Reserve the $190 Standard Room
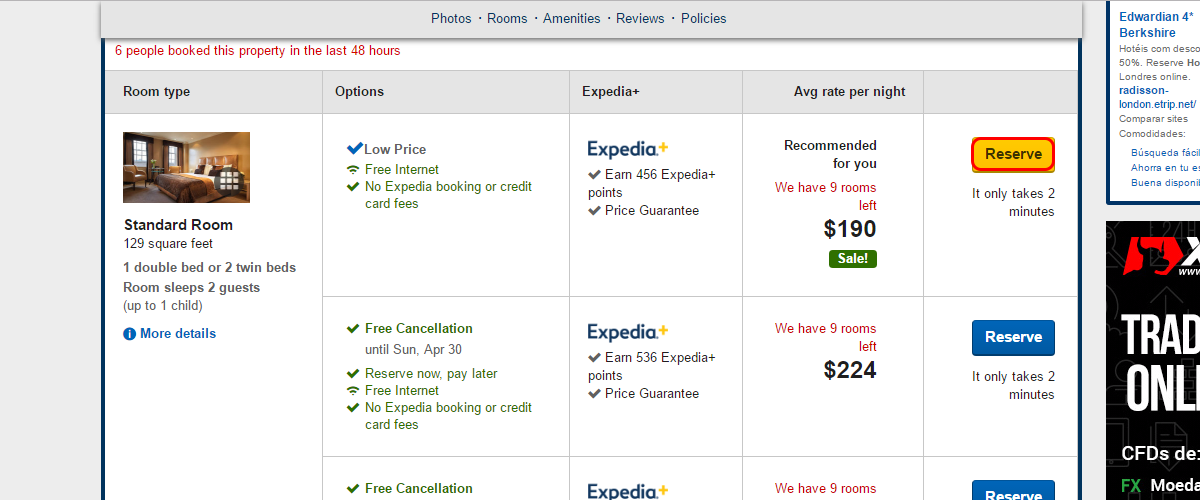 point(1013,154)
